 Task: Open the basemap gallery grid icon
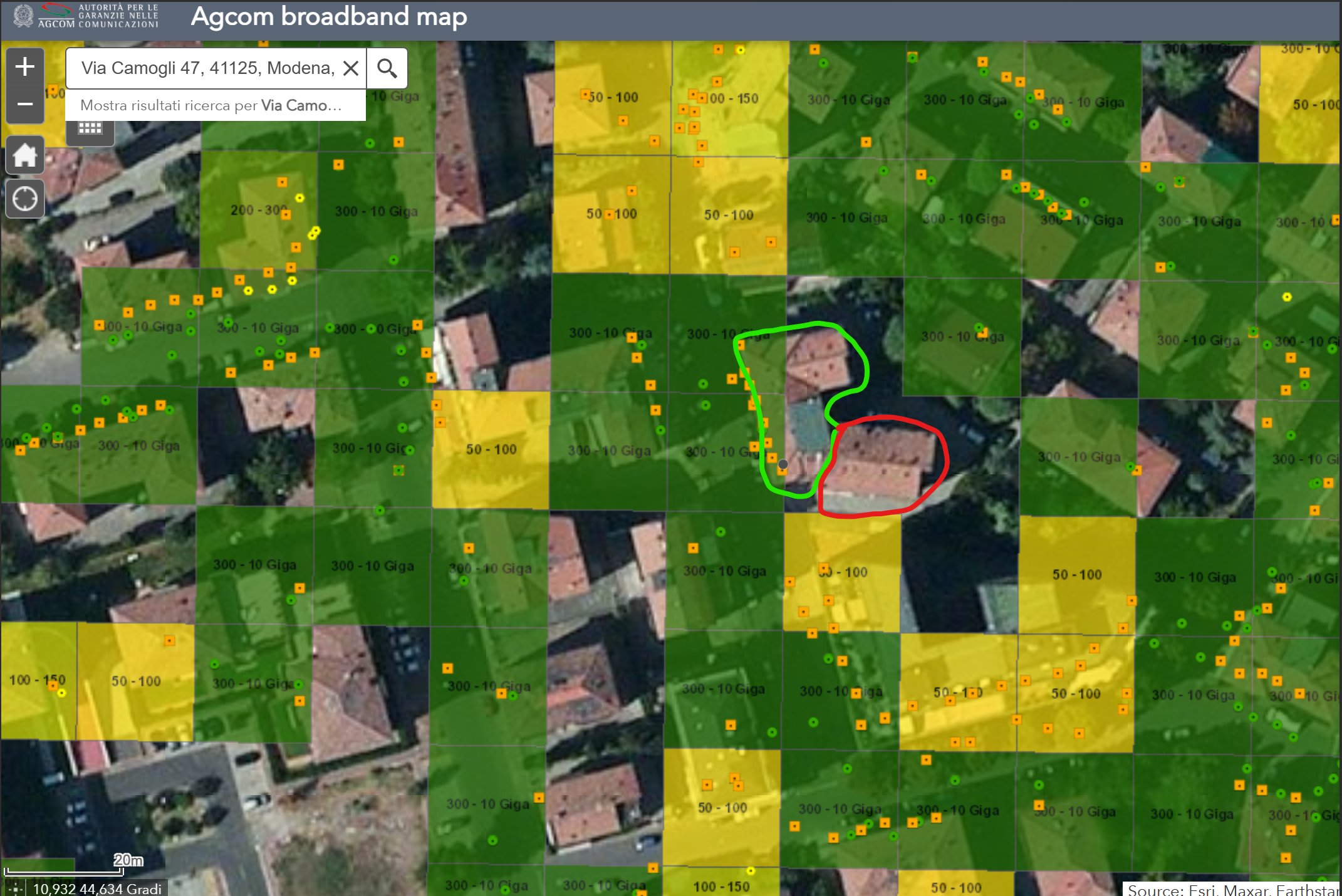point(90,129)
